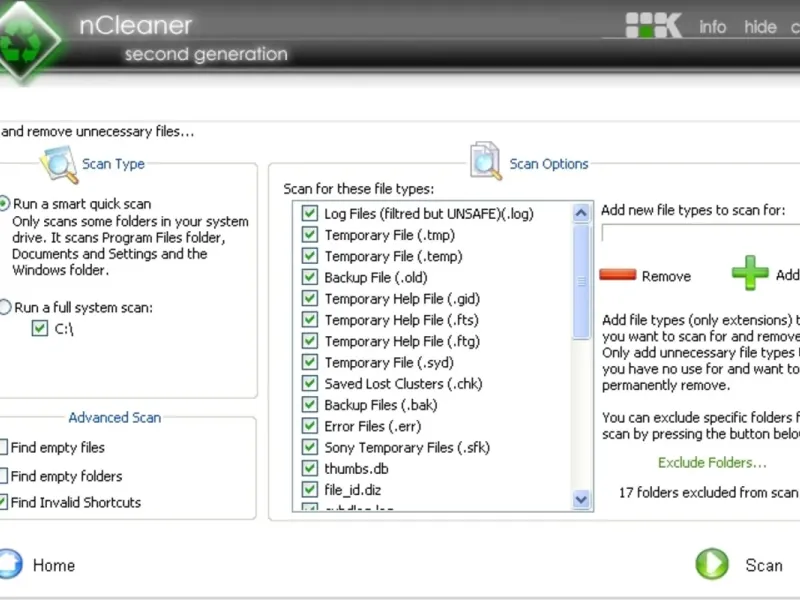Click the Scan button text
This screenshot has width=800, height=600.
[764, 565]
